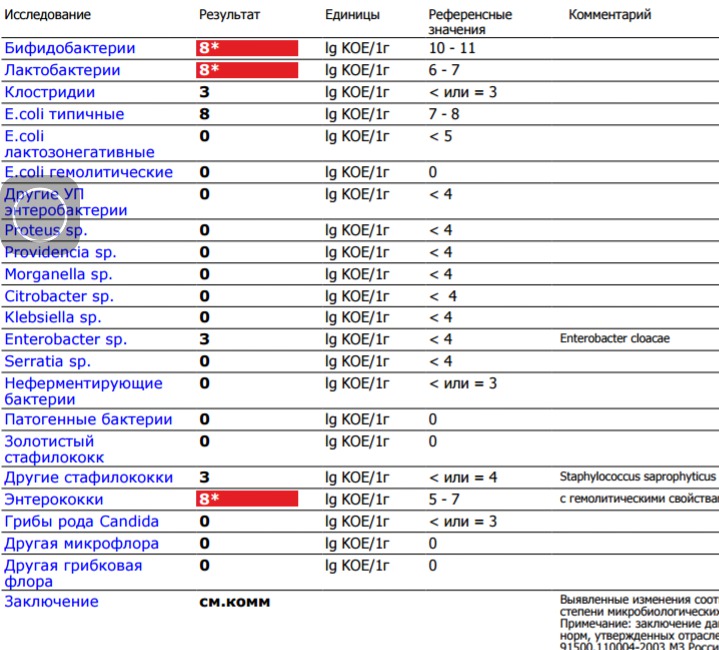719x650 pixels.
Task: Open the E.coli лактозонегативные link
Action: click(79, 144)
